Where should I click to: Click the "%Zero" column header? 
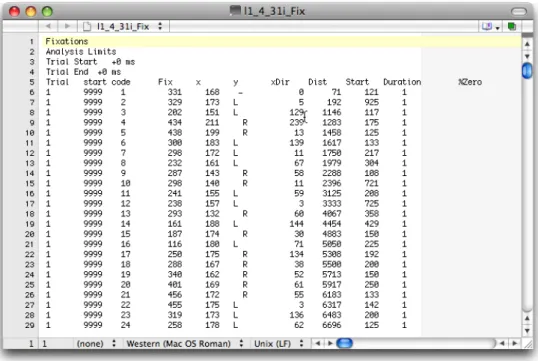coord(470,82)
